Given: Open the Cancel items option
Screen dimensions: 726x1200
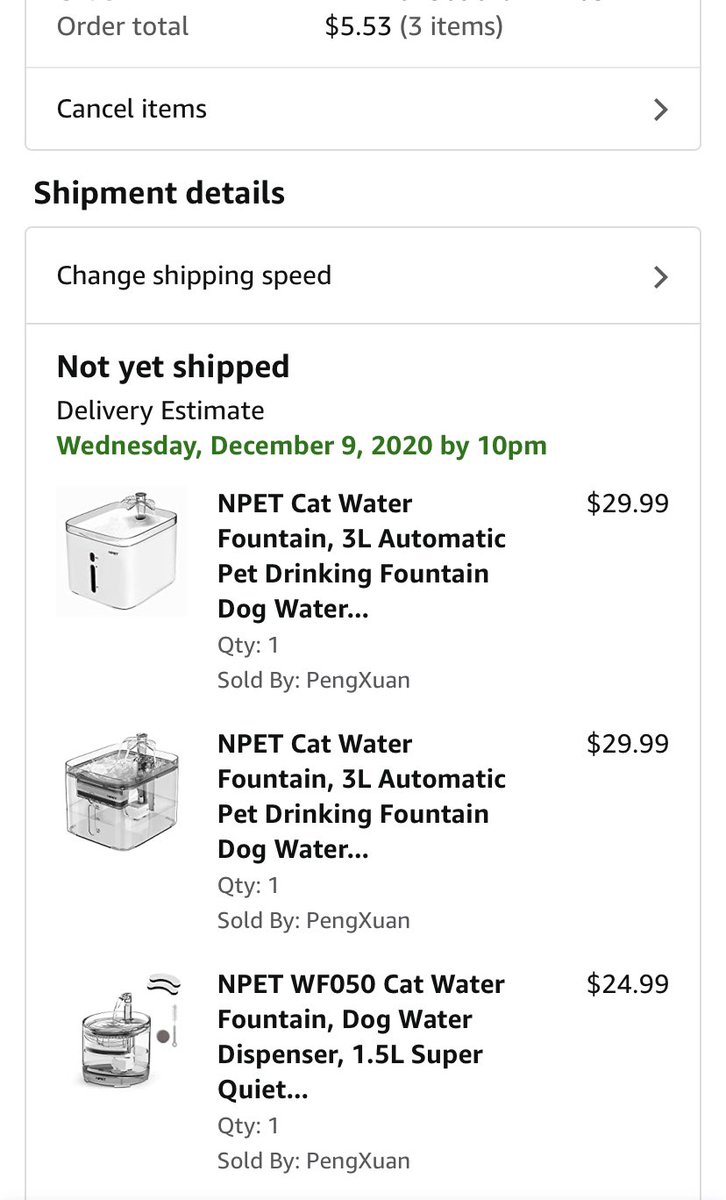Looking at the screenshot, I should tap(132, 109).
